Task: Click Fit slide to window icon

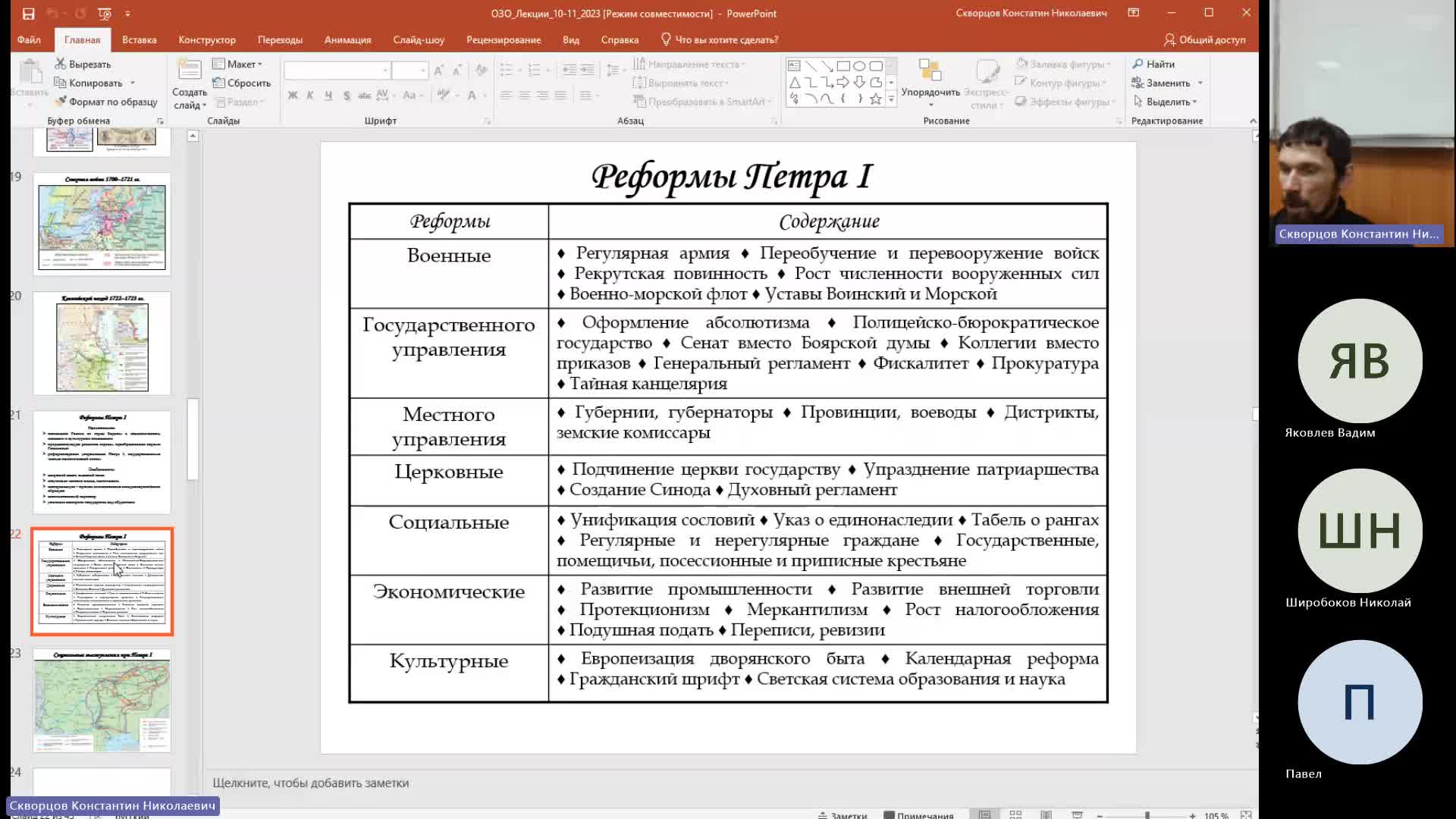Action: point(1245,814)
